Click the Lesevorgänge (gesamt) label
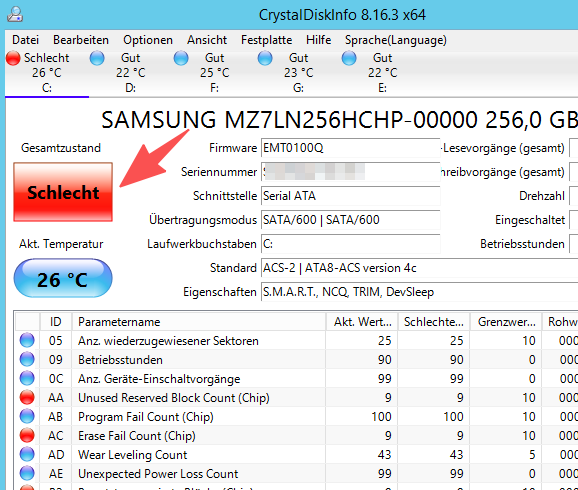The image size is (578, 490). point(504,148)
